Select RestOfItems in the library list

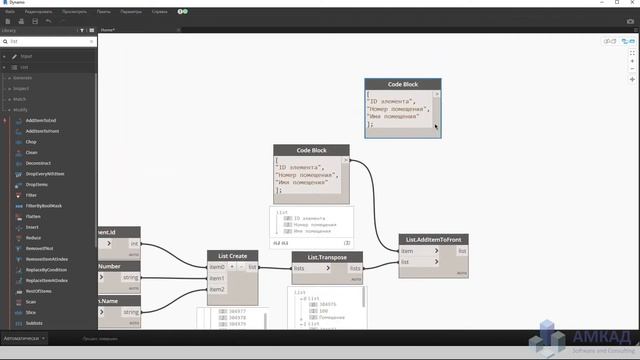pos(38,291)
